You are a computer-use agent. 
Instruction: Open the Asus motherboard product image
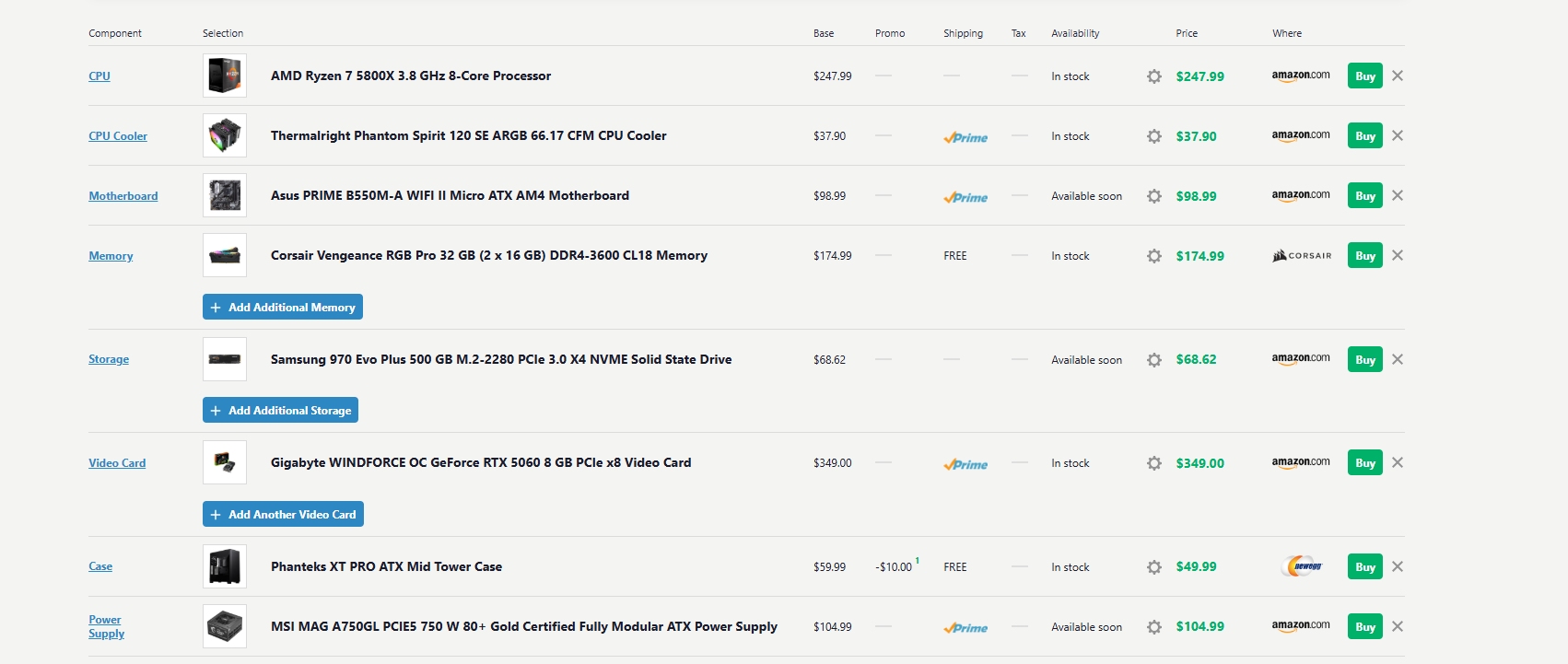click(225, 195)
